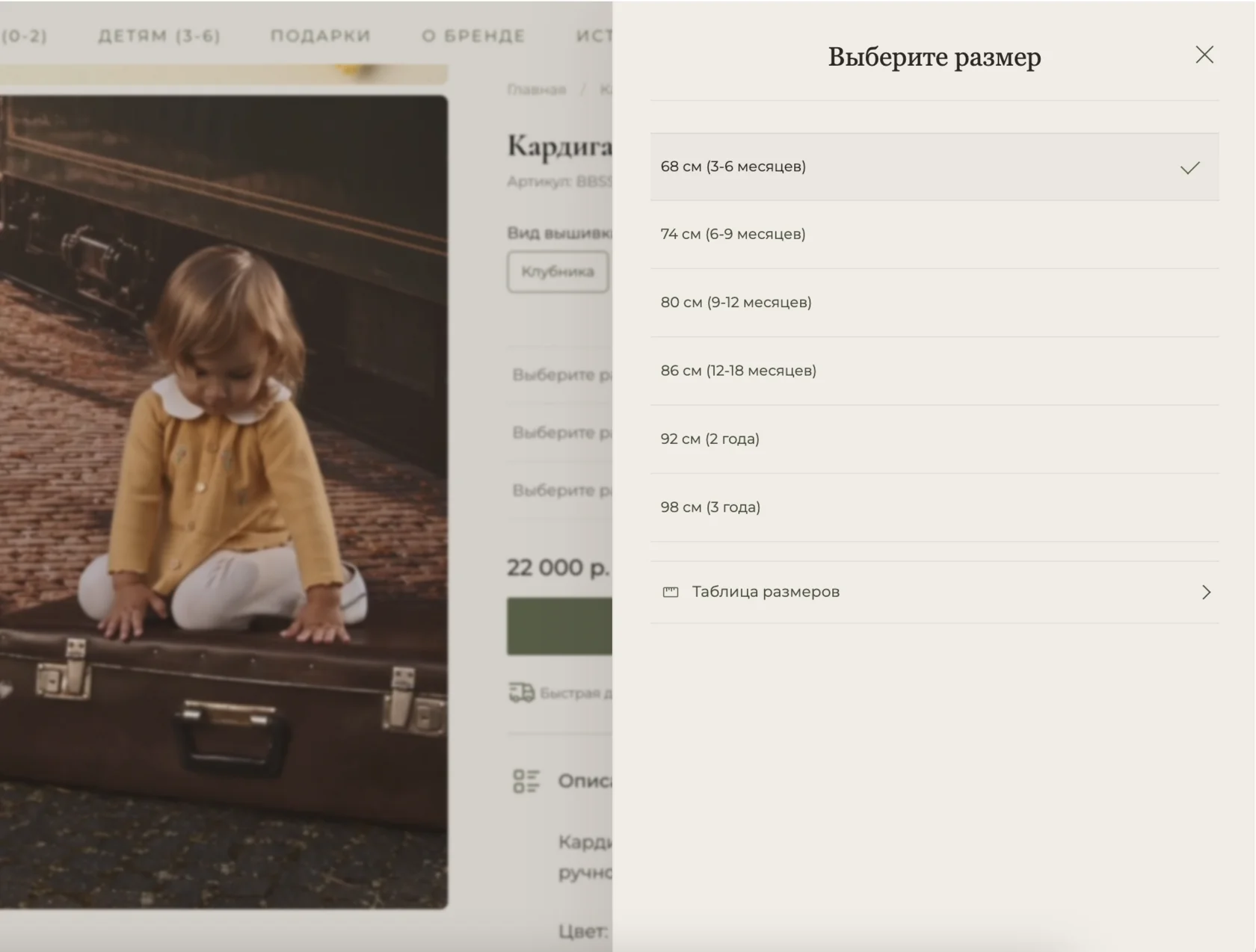Choose size 92 см (2 года)
This screenshot has width=1256, height=952.
click(x=934, y=439)
